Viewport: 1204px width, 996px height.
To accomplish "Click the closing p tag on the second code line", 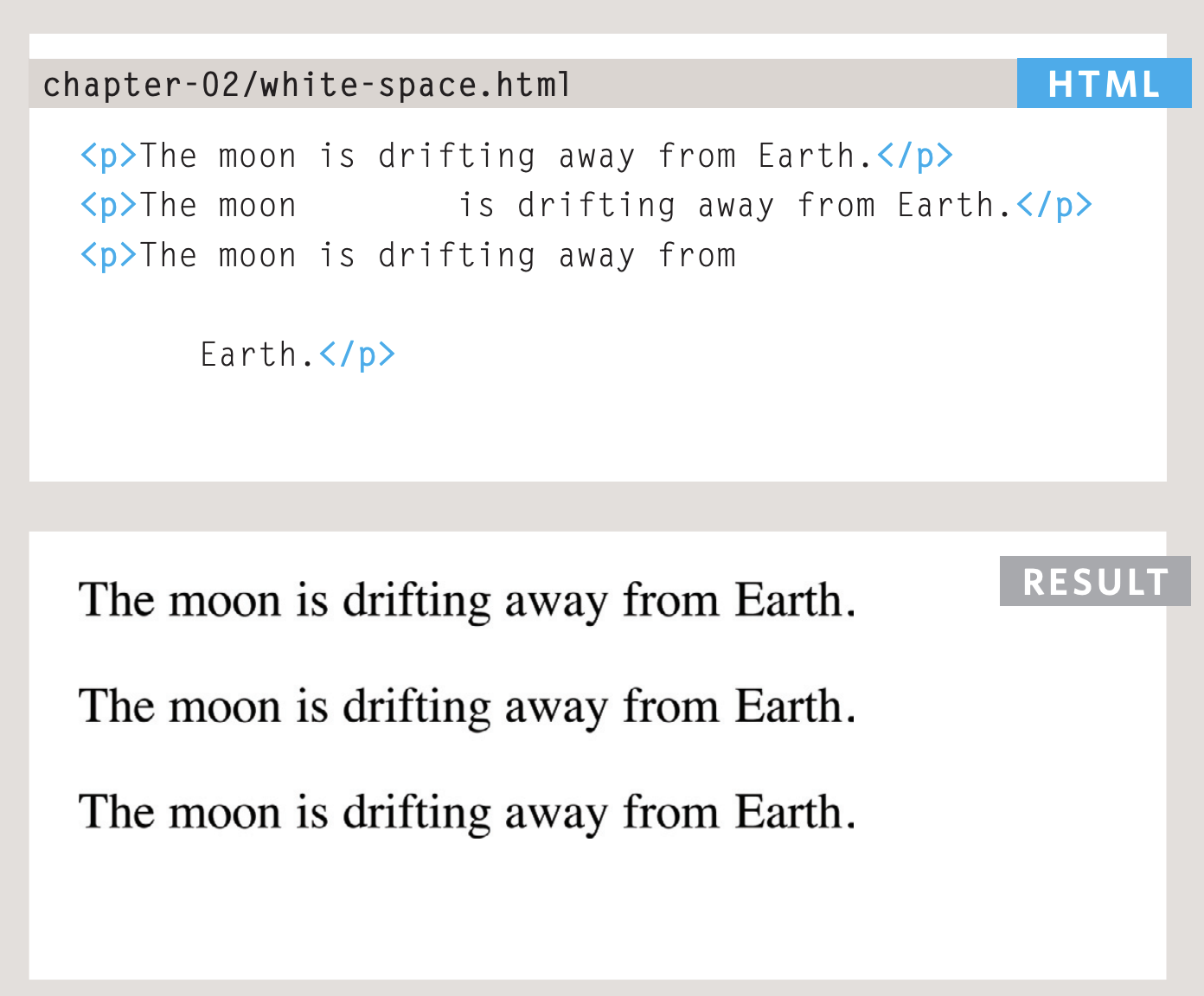I will point(1054,206).
